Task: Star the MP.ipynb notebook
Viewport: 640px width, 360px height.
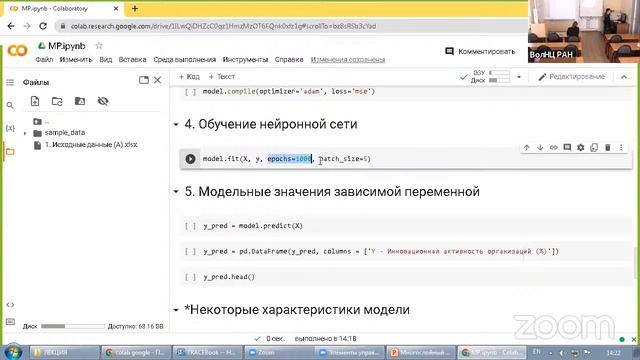Action: click(99, 46)
